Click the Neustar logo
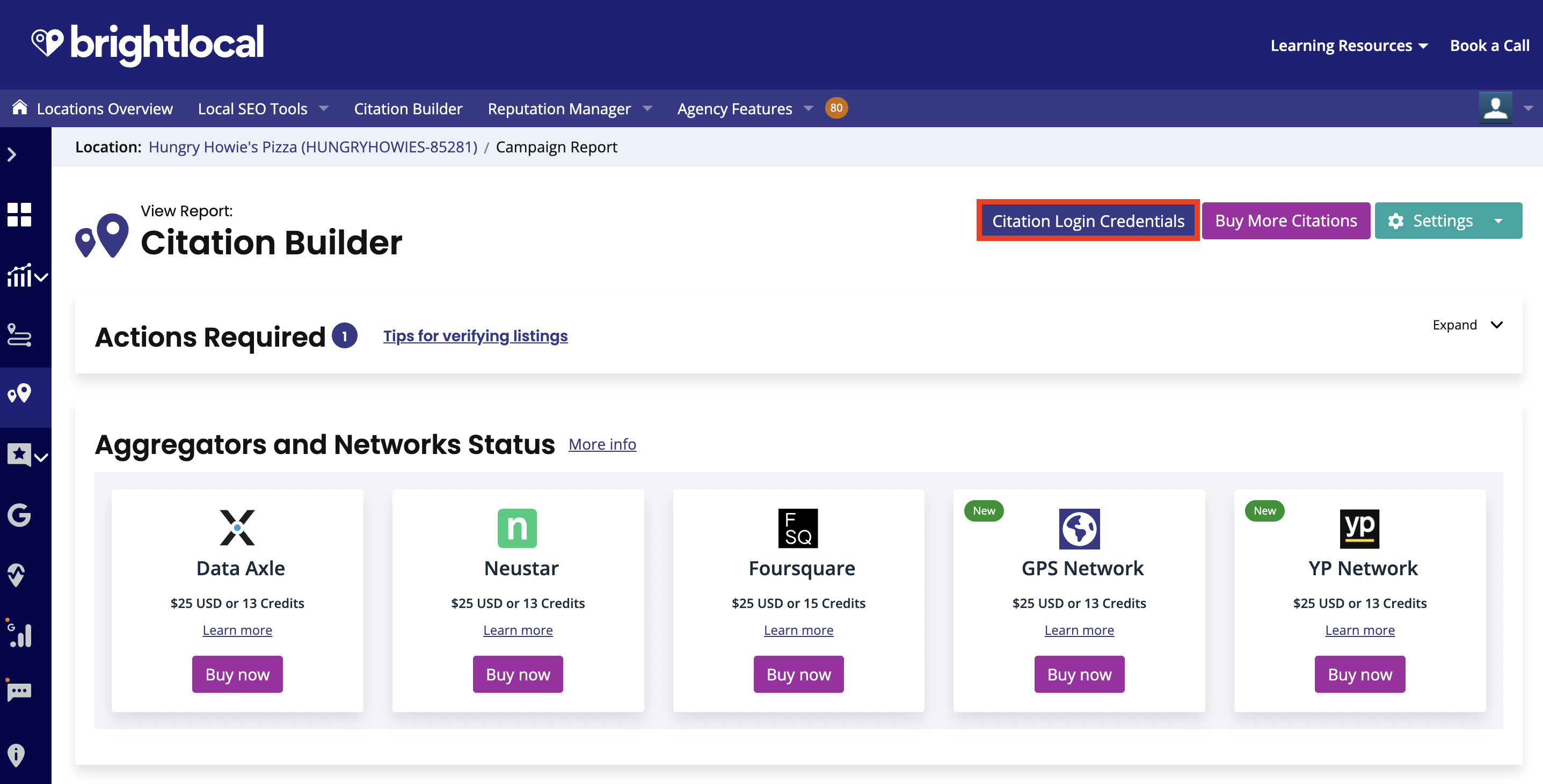This screenshot has height=784, width=1543. pyautogui.click(x=518, y=529)
